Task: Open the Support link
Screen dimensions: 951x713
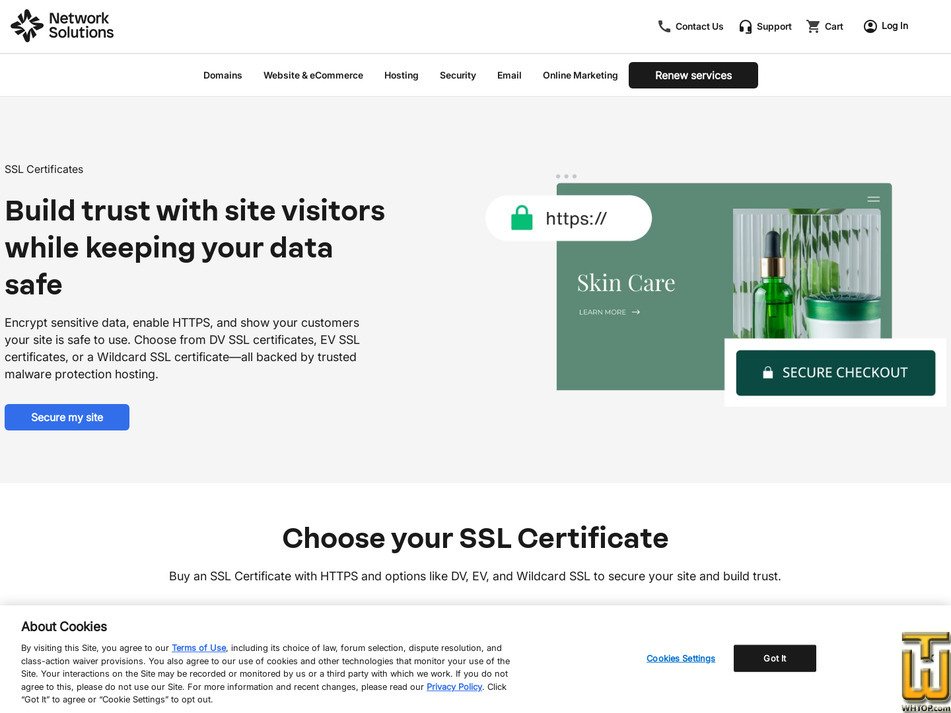Action: point(774,27)
